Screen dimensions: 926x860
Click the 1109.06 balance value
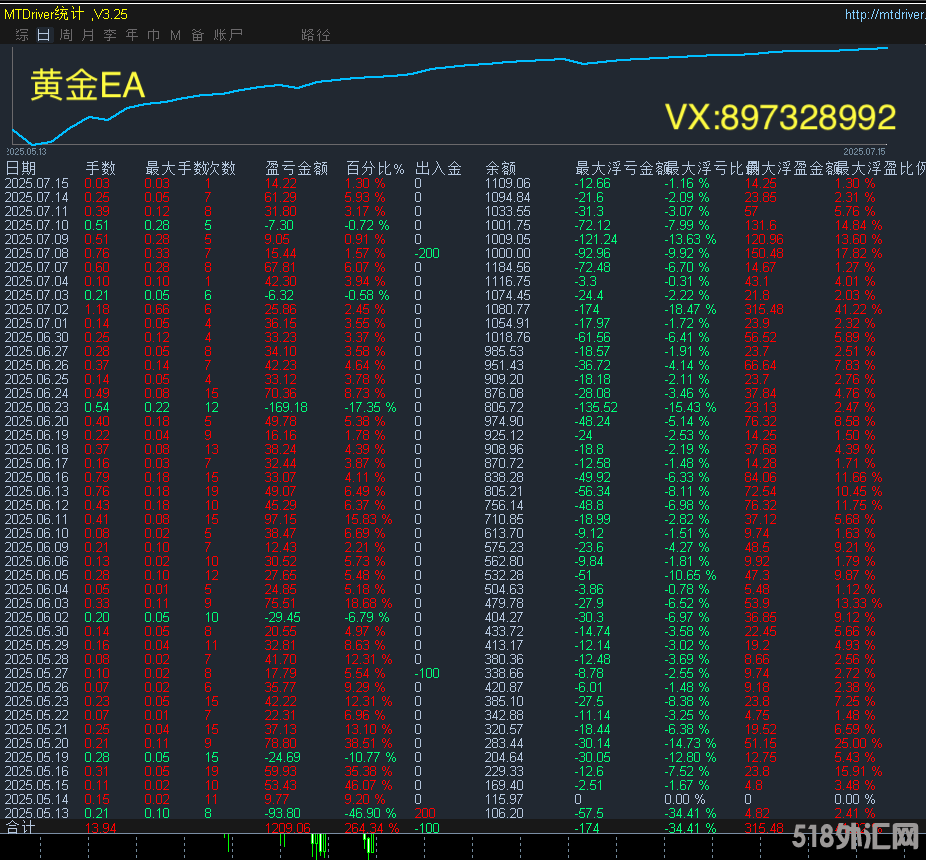507,183
